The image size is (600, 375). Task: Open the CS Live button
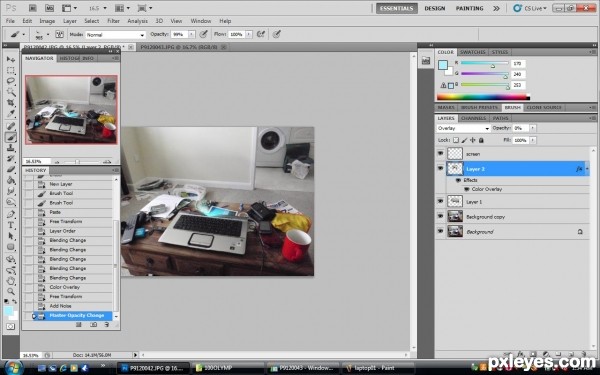click(x=530, y=8)
